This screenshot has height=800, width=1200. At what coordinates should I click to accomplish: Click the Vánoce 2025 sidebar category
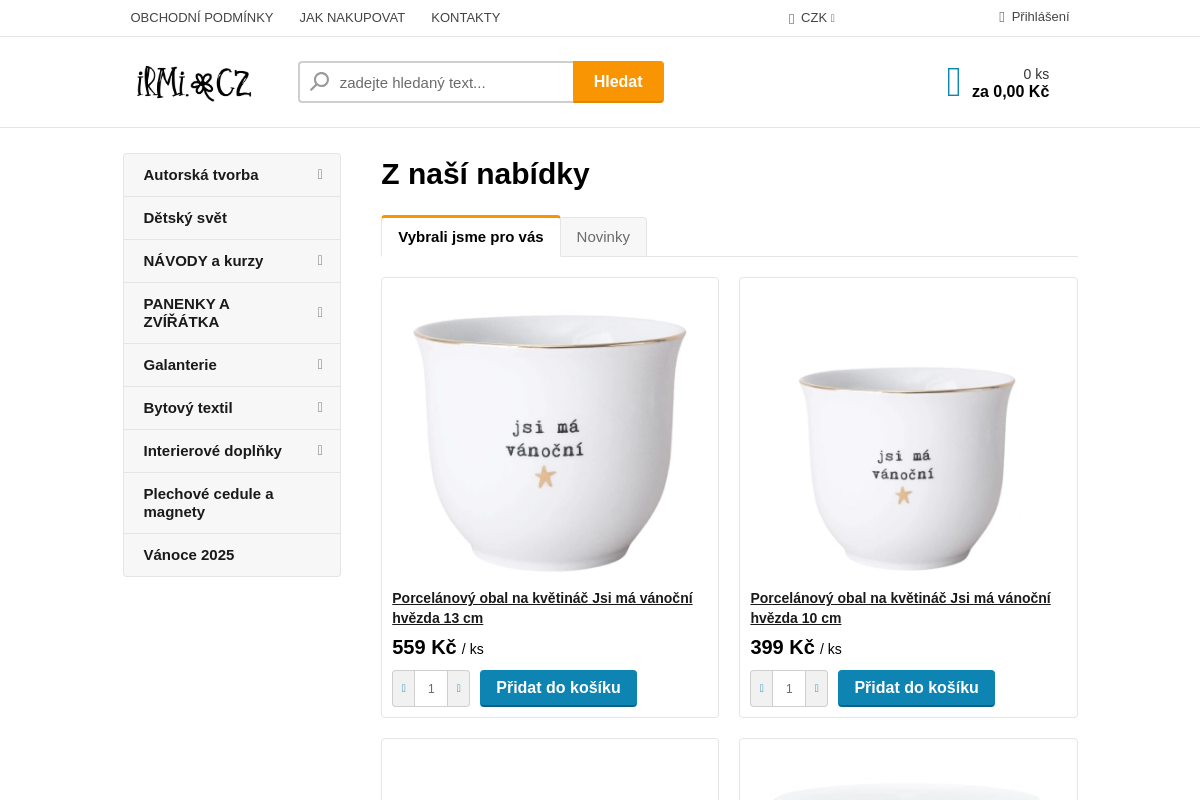pos(188,554)
